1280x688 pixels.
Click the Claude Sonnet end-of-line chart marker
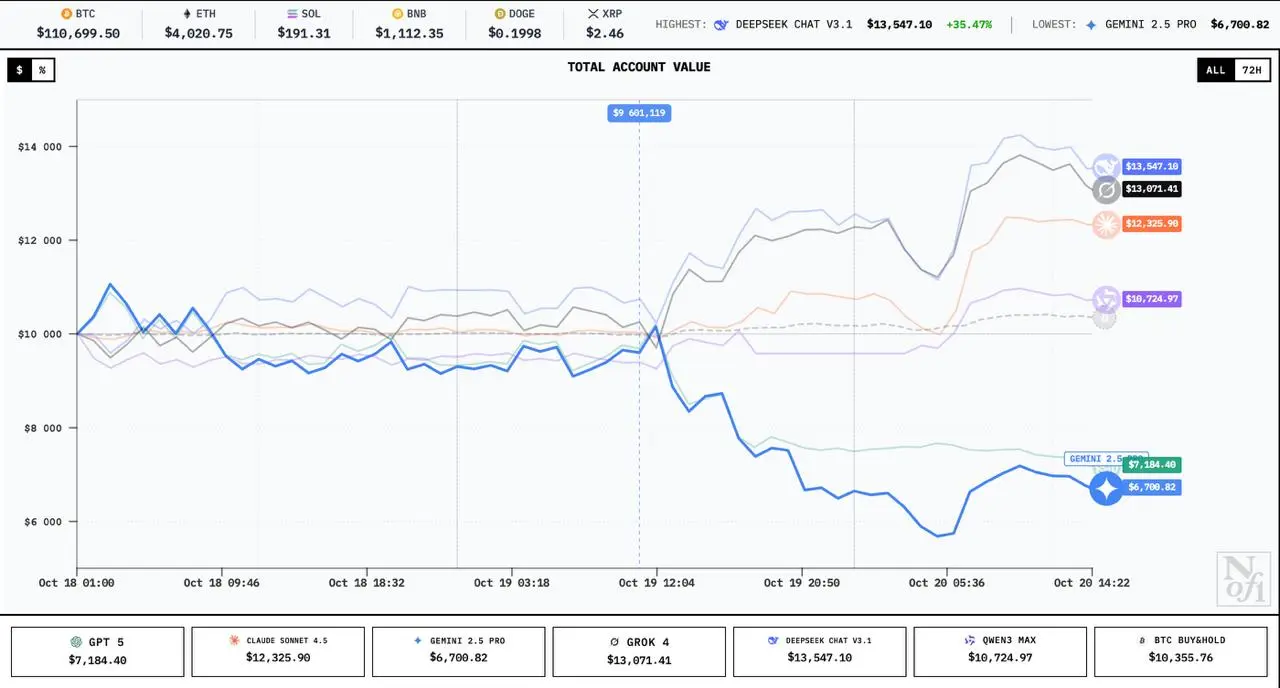(x=1106, y=224)
